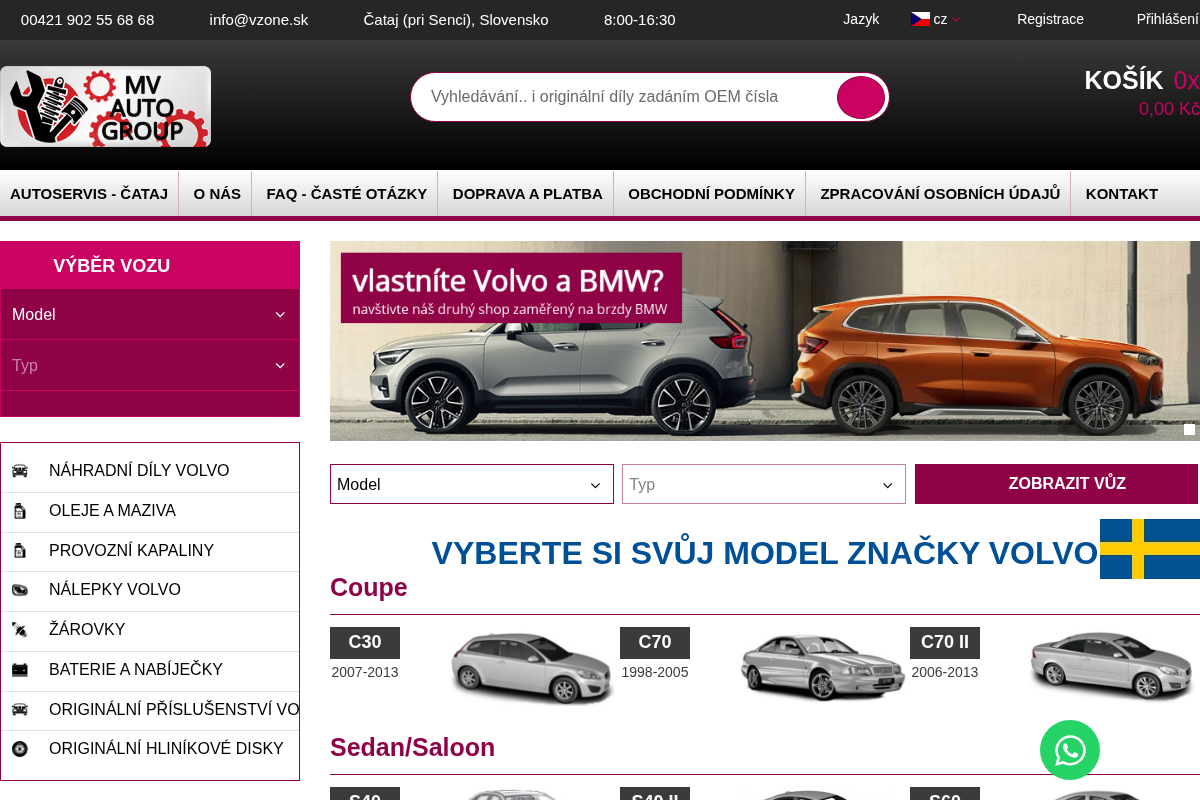Image resolution: width=1200 pixels, height=800 pixels.
Task: Expand sidebar Typ dropdown under Výběr vozu
Action: click(x=150, y=366)
